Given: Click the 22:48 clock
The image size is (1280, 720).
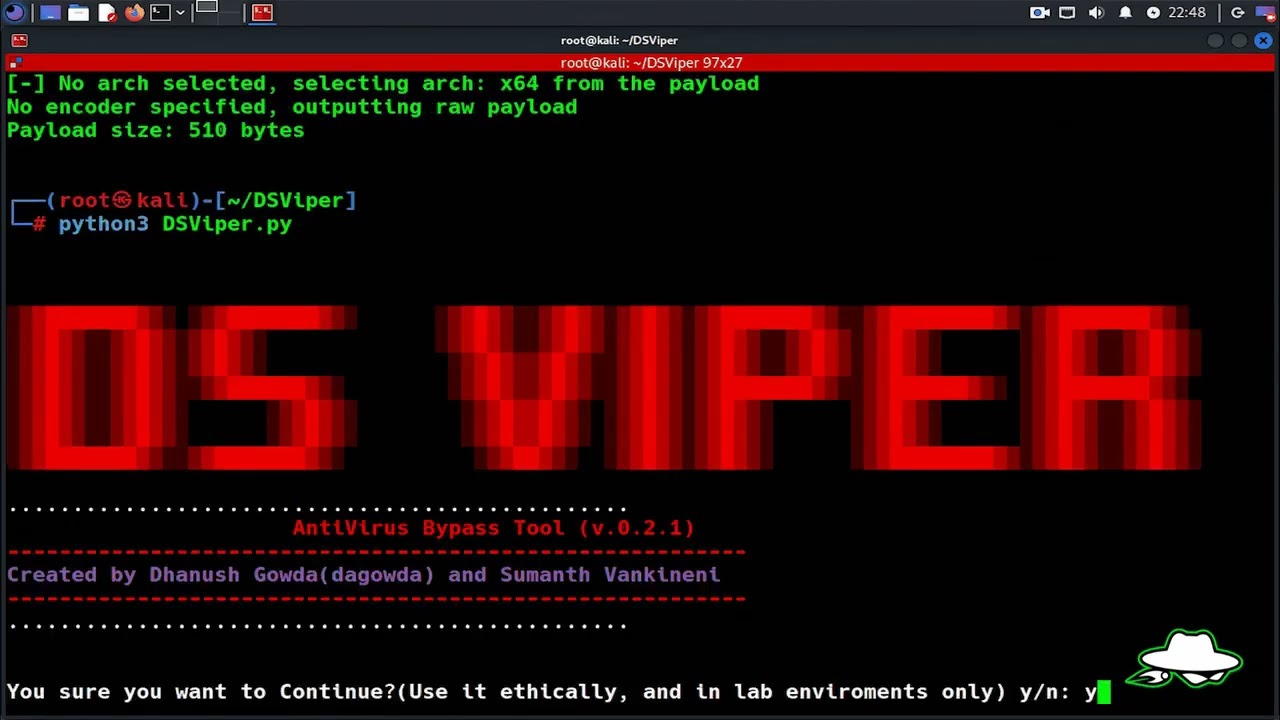Looking at the screenshot, I should pyautogui.click(x=1187, y=13).
